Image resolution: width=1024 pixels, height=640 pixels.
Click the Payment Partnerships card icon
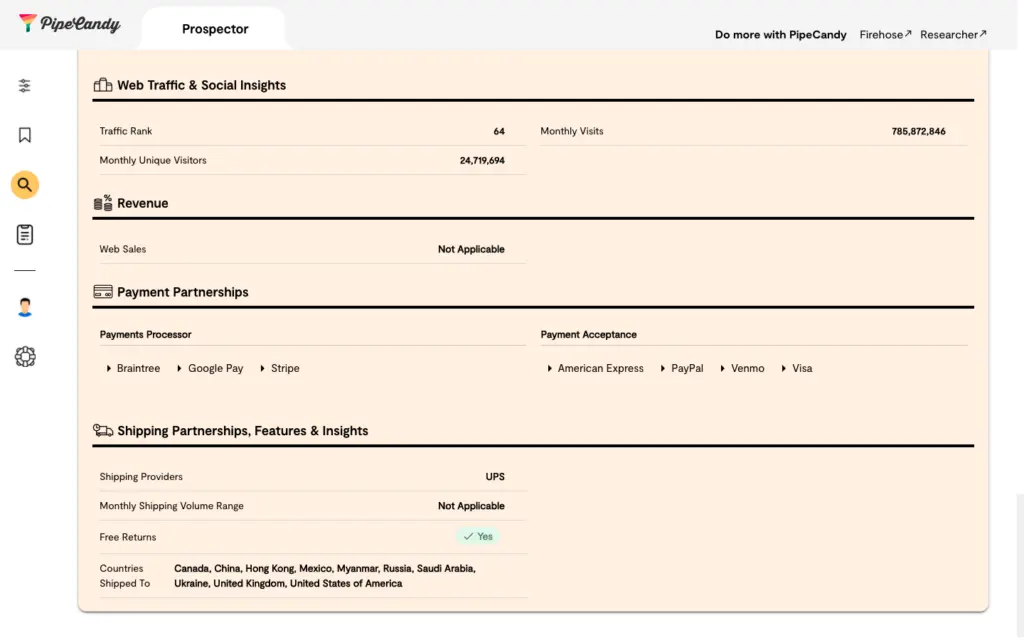pyautogui.click(x=103, y=292)
